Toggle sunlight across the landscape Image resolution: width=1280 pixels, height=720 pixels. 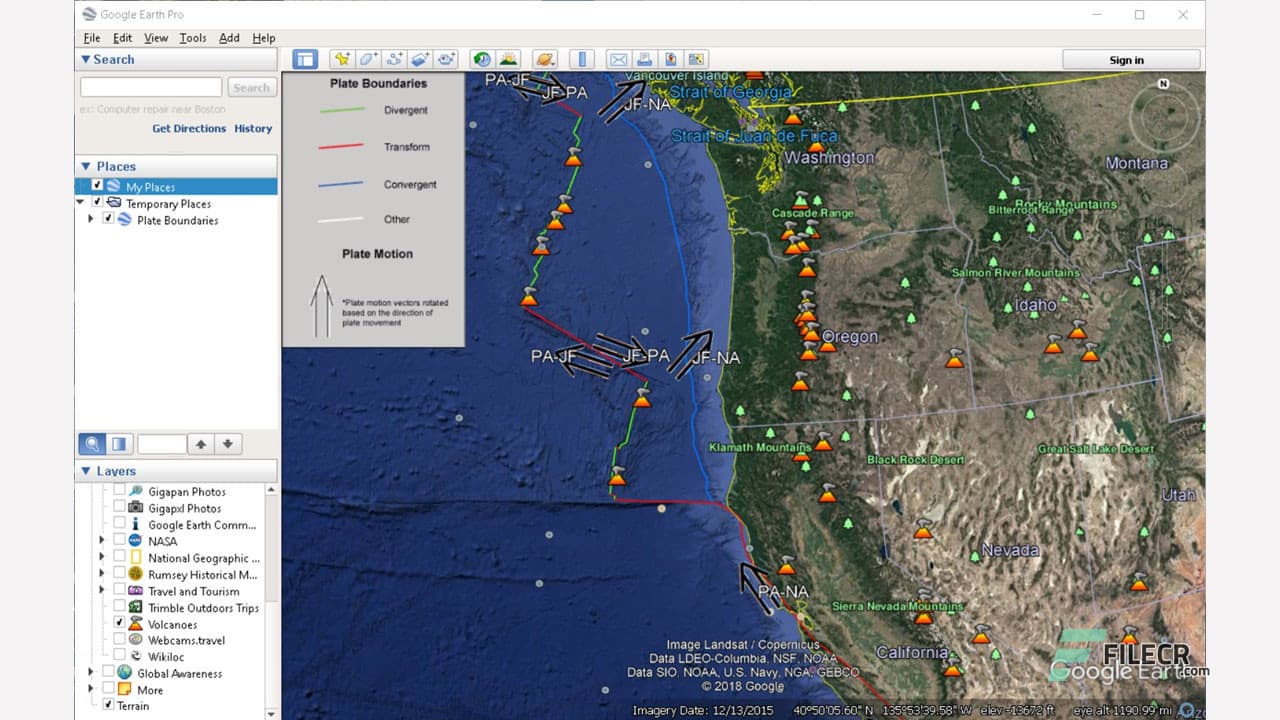506,59
